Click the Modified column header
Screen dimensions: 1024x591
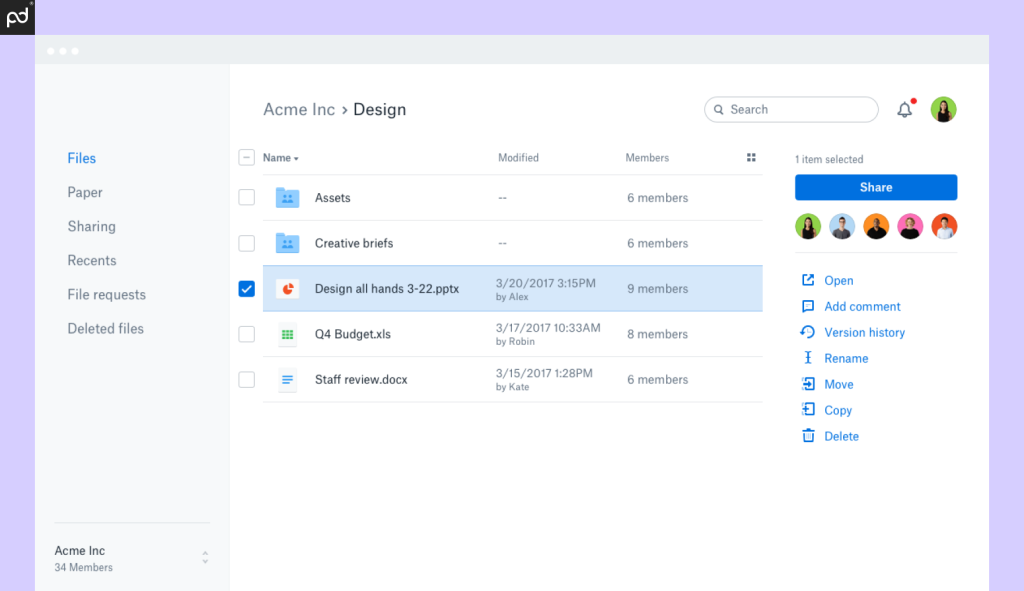coord(519,157)
